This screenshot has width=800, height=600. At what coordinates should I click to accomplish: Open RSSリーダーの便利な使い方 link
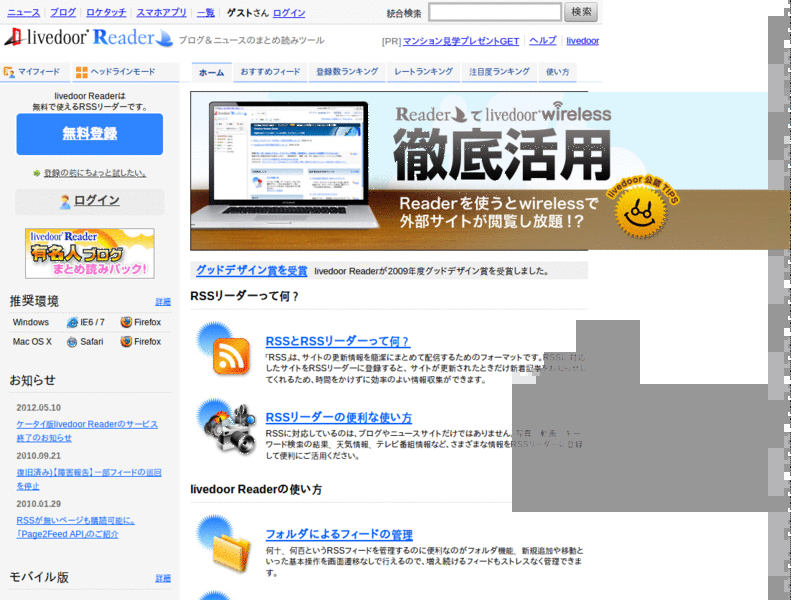(x=339, y=417)
